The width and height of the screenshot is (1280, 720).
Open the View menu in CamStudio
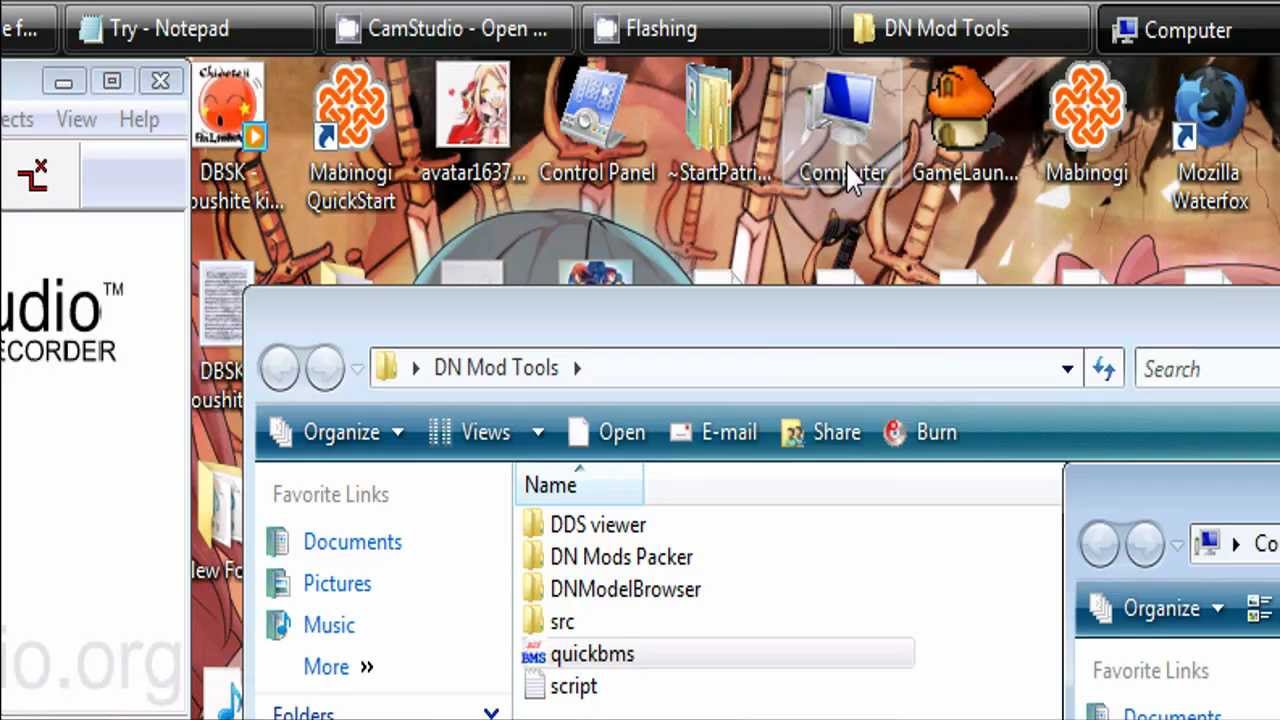pos(76,119)
